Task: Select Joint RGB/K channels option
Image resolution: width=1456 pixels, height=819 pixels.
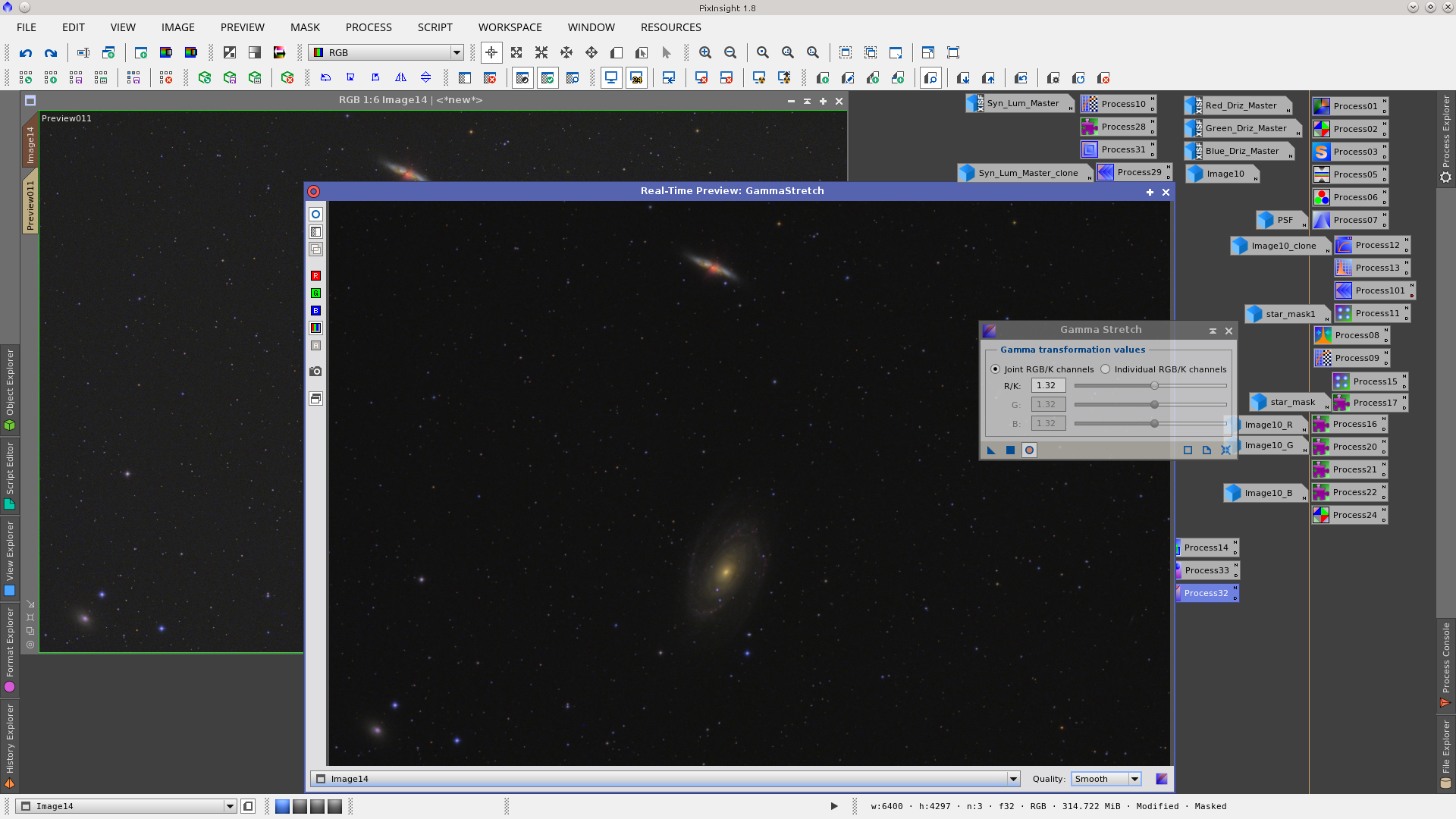Action: tap(996, 369)
